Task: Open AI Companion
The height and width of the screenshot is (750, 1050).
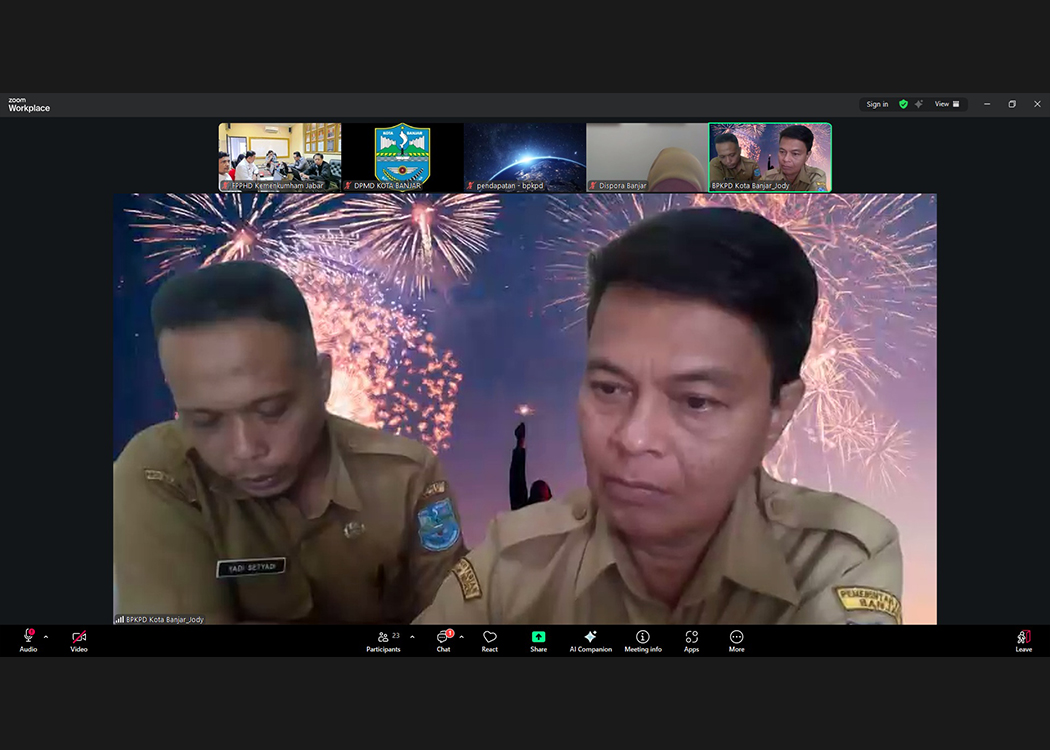Action: point(590,638)
